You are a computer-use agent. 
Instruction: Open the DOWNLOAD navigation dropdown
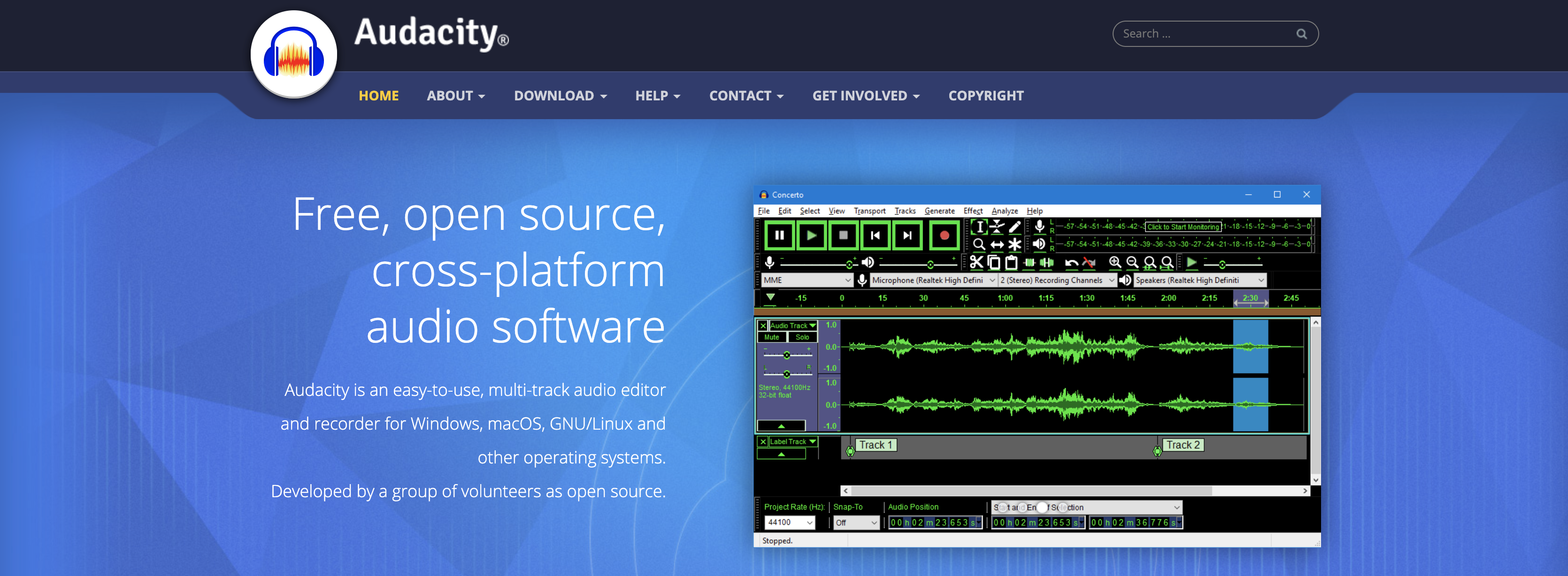tap(561, 96)
